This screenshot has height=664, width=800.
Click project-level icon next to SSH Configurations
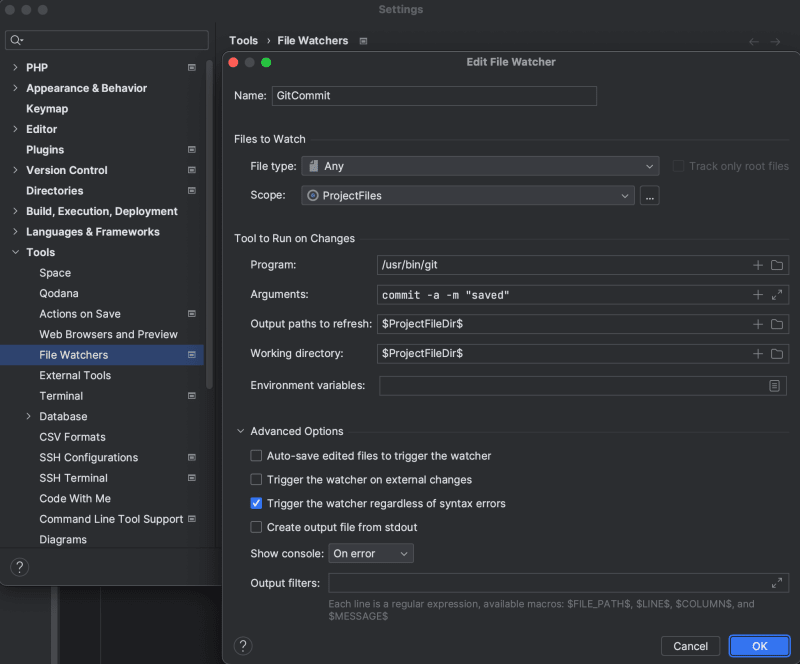tap(192, 457)
